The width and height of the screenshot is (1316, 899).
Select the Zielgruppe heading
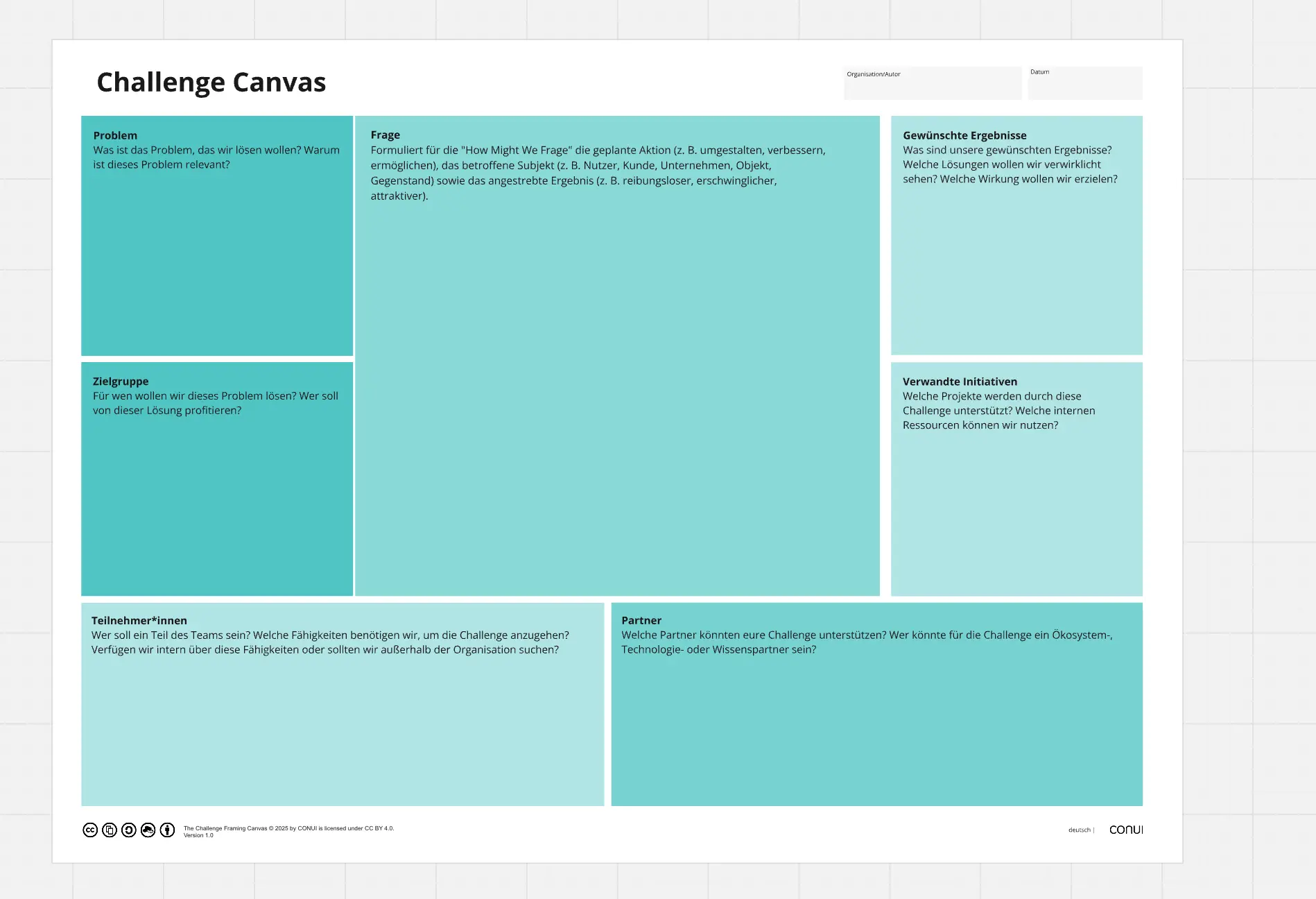[x=121, y=382]
